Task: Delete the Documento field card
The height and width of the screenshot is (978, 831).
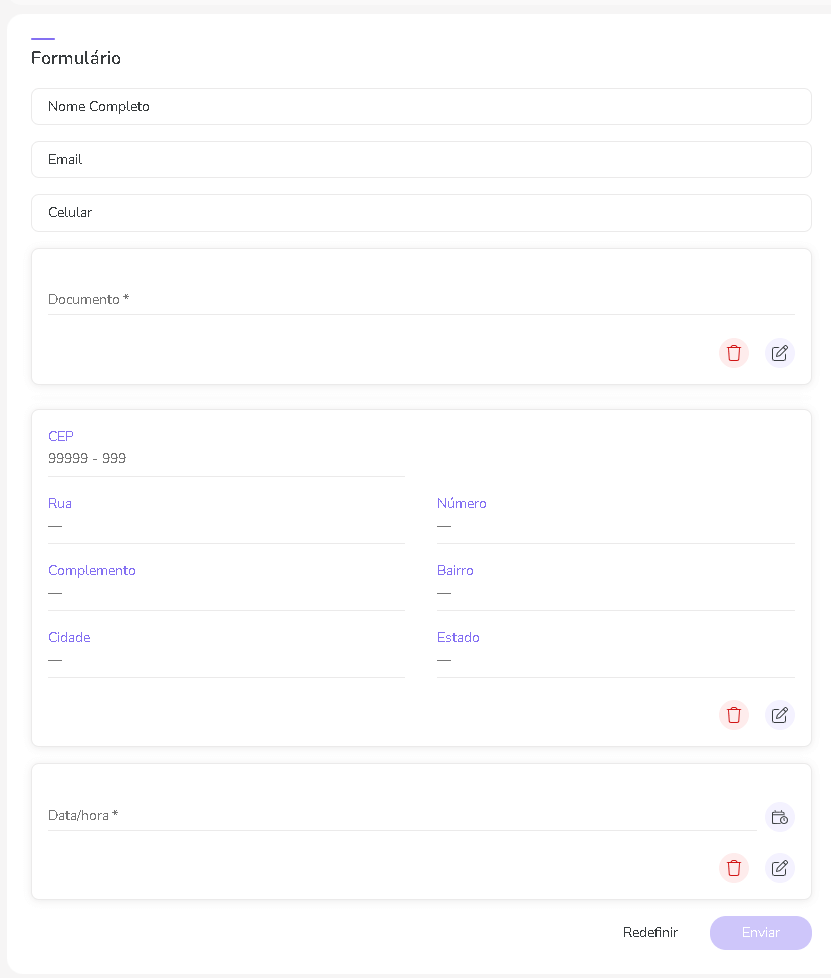Action: point(734,353)
